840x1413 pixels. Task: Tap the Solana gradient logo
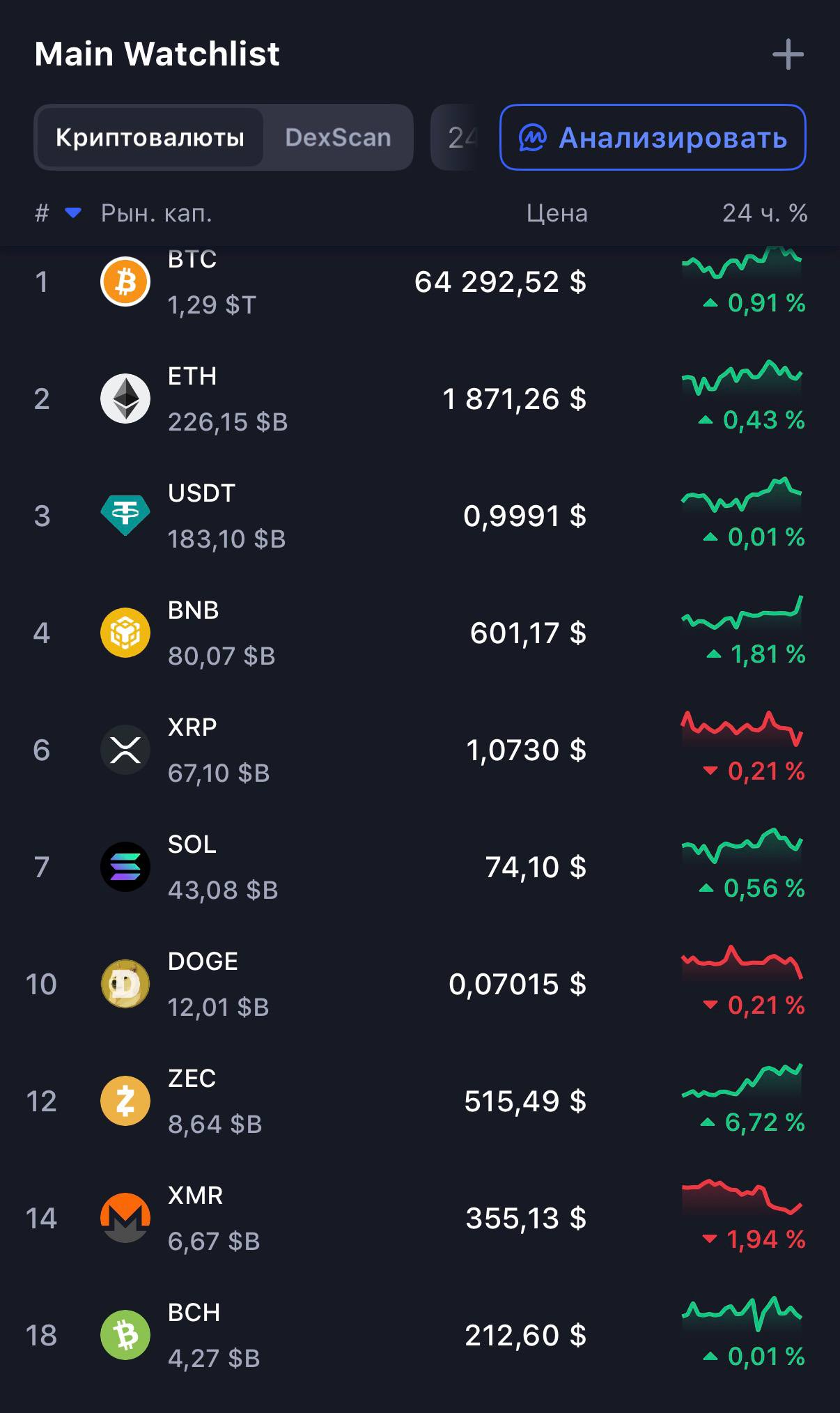coord(125,867)
